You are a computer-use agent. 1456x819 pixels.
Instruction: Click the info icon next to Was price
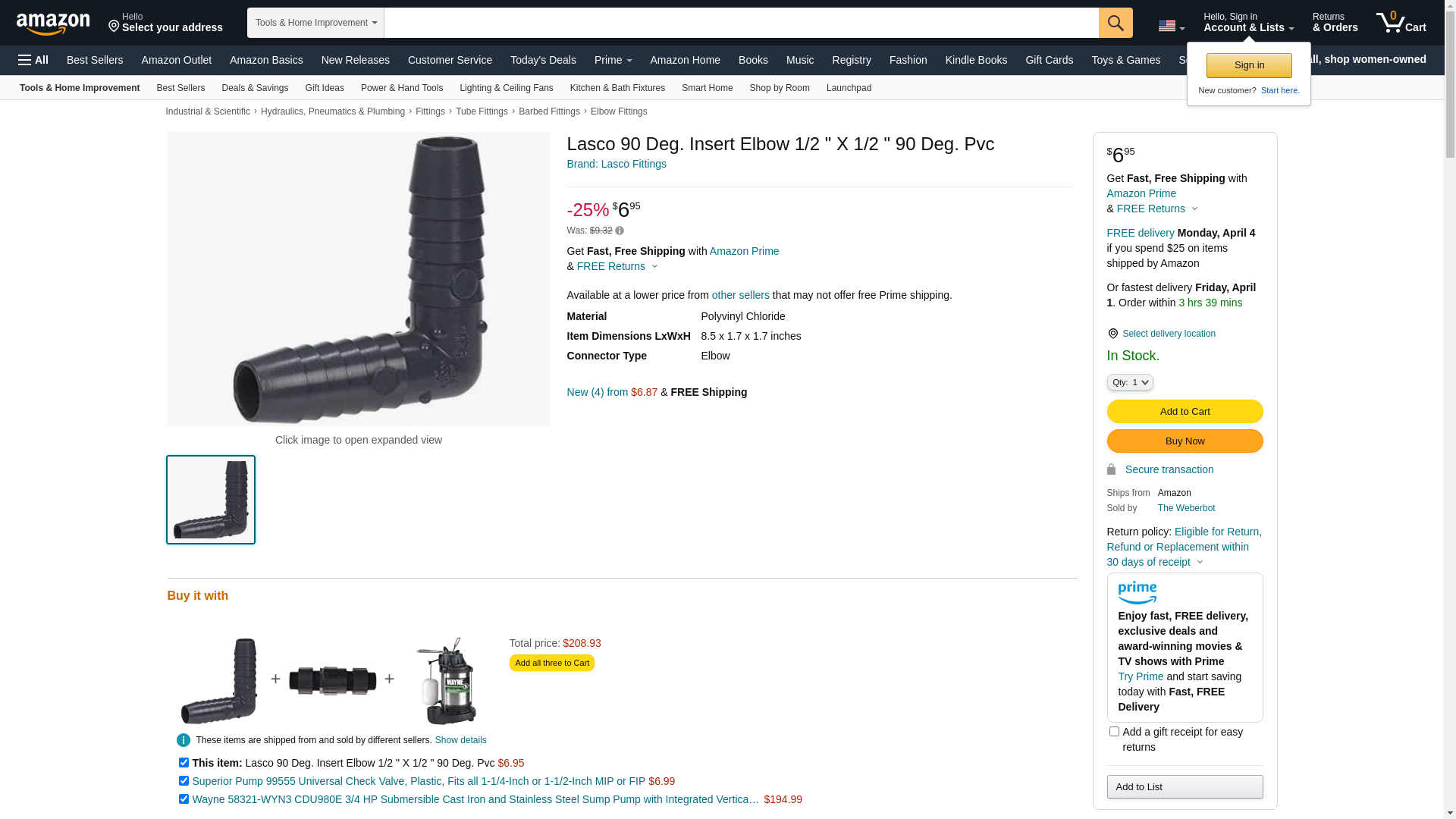[x=620, y=231]
